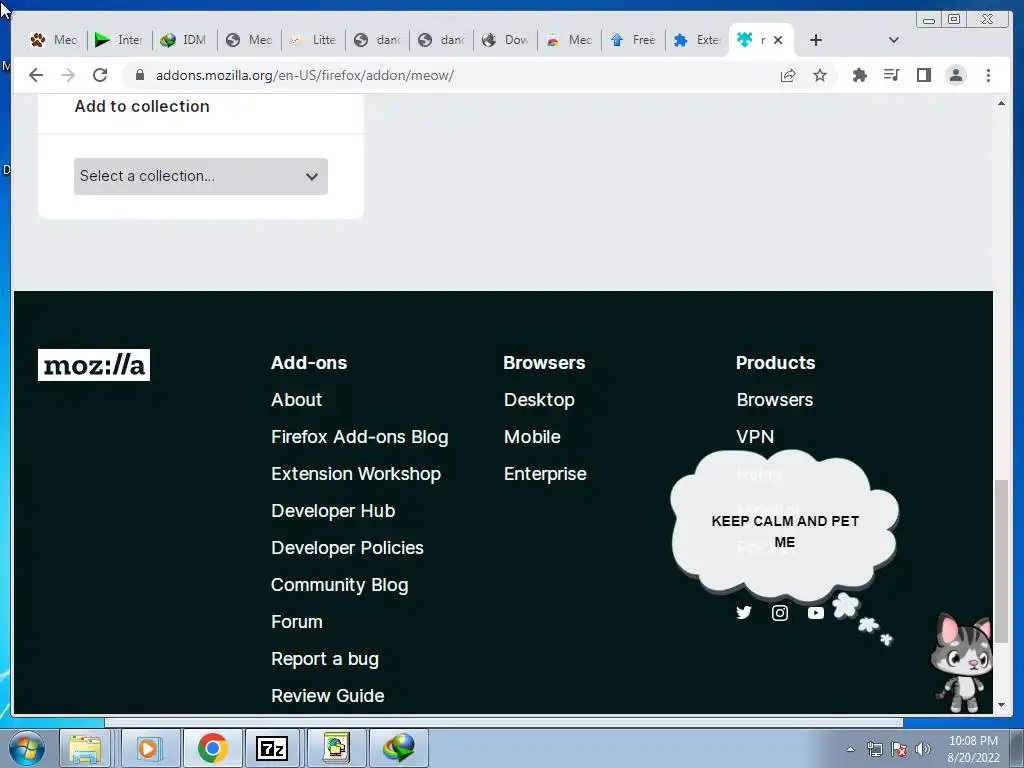Open the Extensions puzzle-piece menu
Viewport: 1024px width, 768px height.
(x=860, y=75)
